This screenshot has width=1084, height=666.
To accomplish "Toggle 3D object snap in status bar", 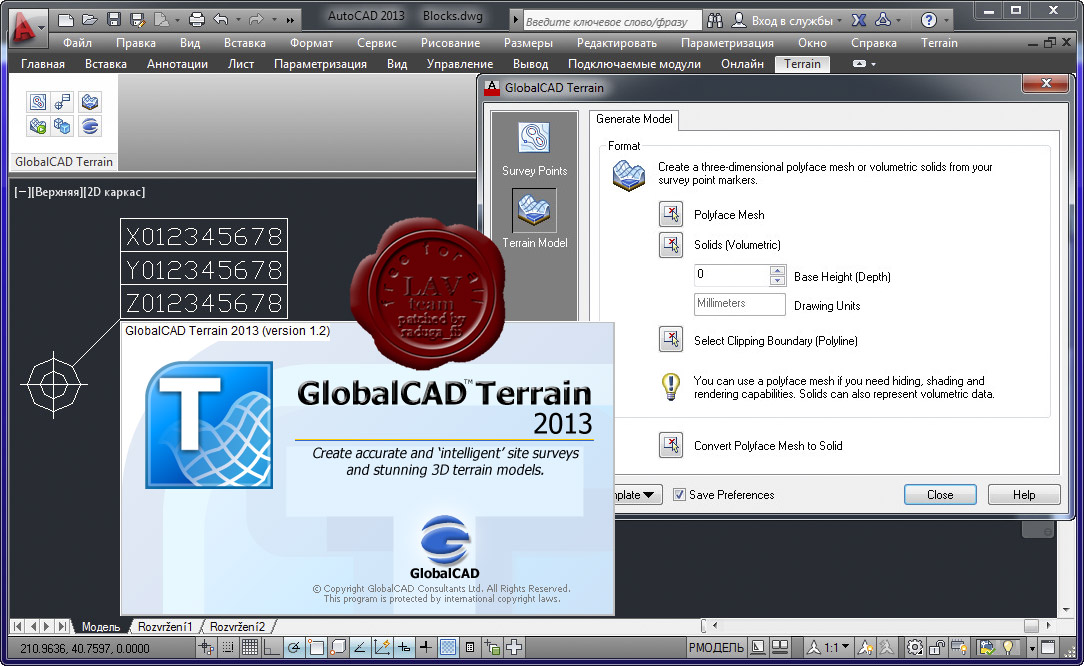I will [338, 647].
